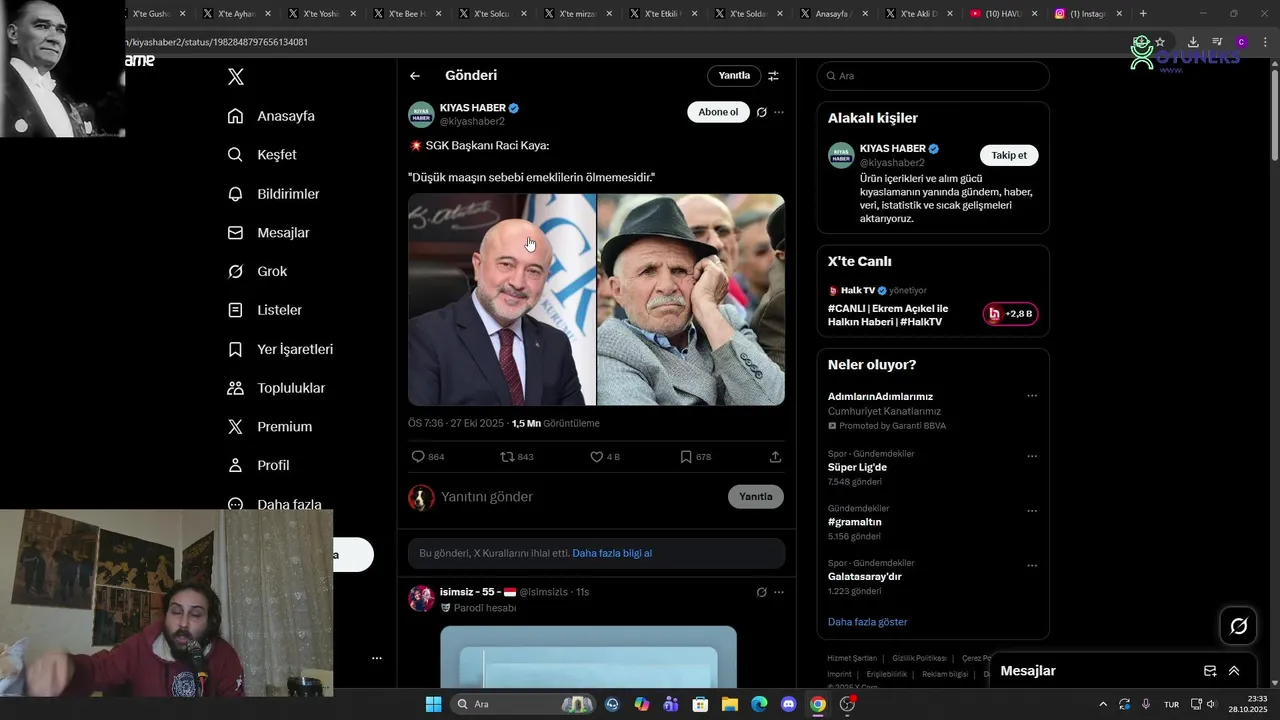The image size is (1280, 720).
Task: Open 'Daha fazla bilgi al' link
Action: point(612,553)
